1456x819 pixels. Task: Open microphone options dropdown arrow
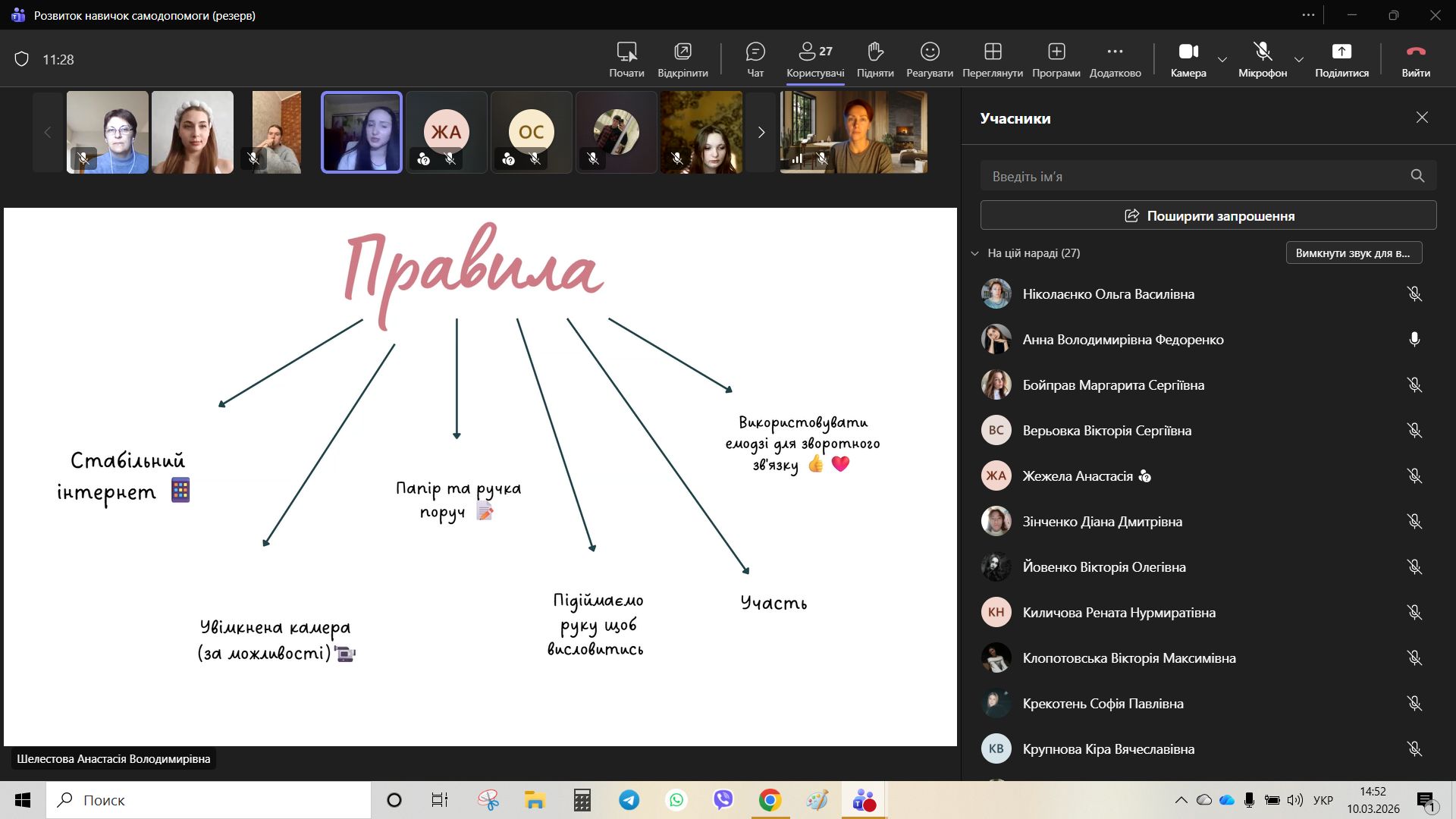[x=1299, y=59]
